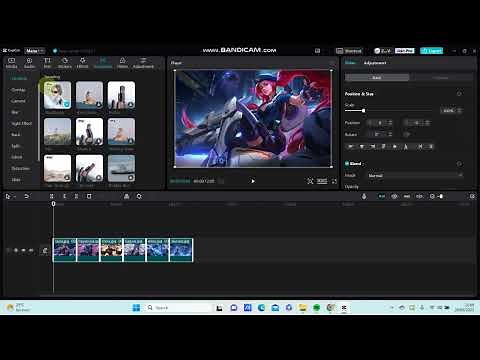
Task: Click the Split tool in timeline toolbar
Action: (52, 196)
